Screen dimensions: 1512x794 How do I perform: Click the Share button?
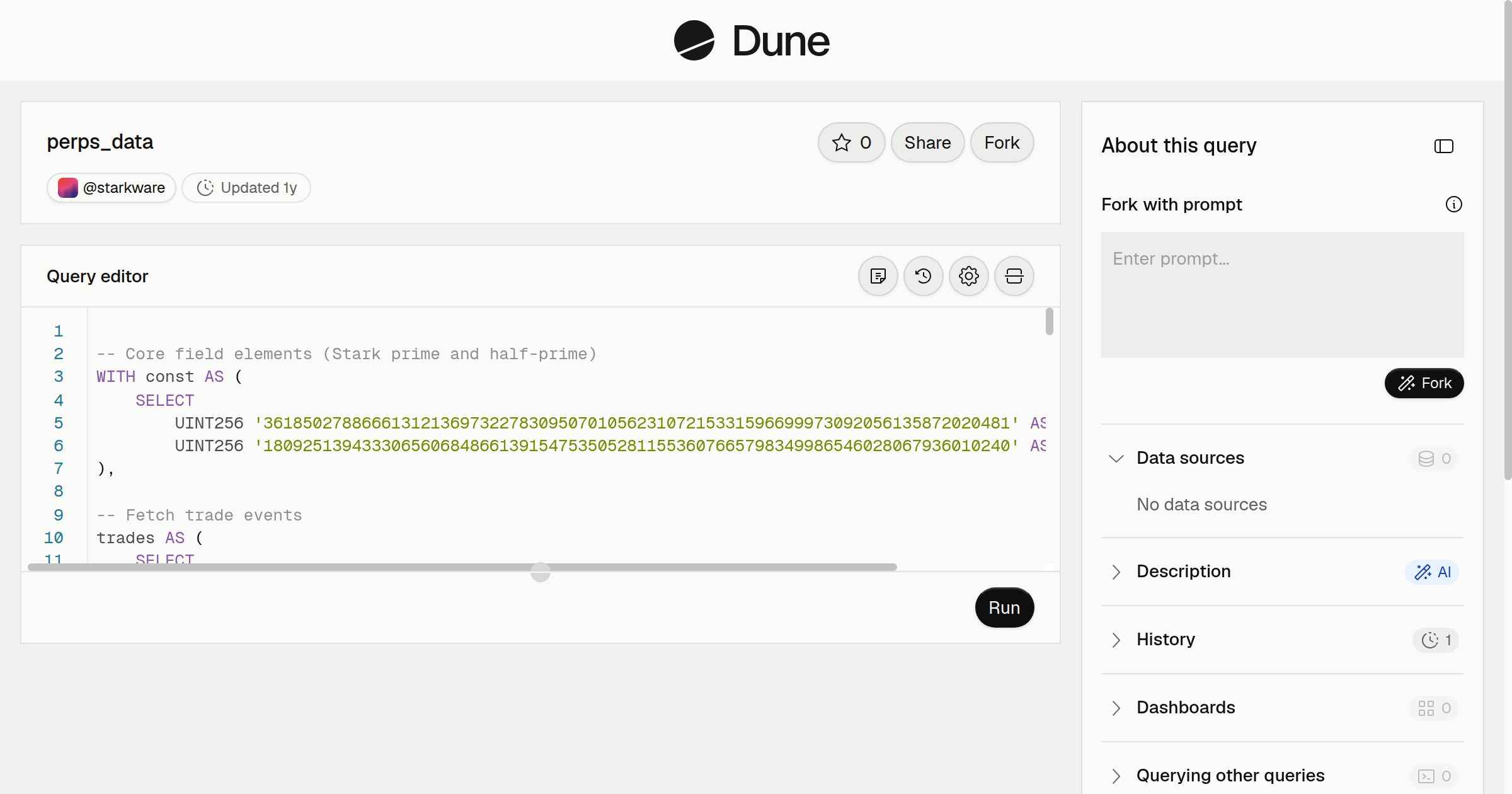click(927, 142)
